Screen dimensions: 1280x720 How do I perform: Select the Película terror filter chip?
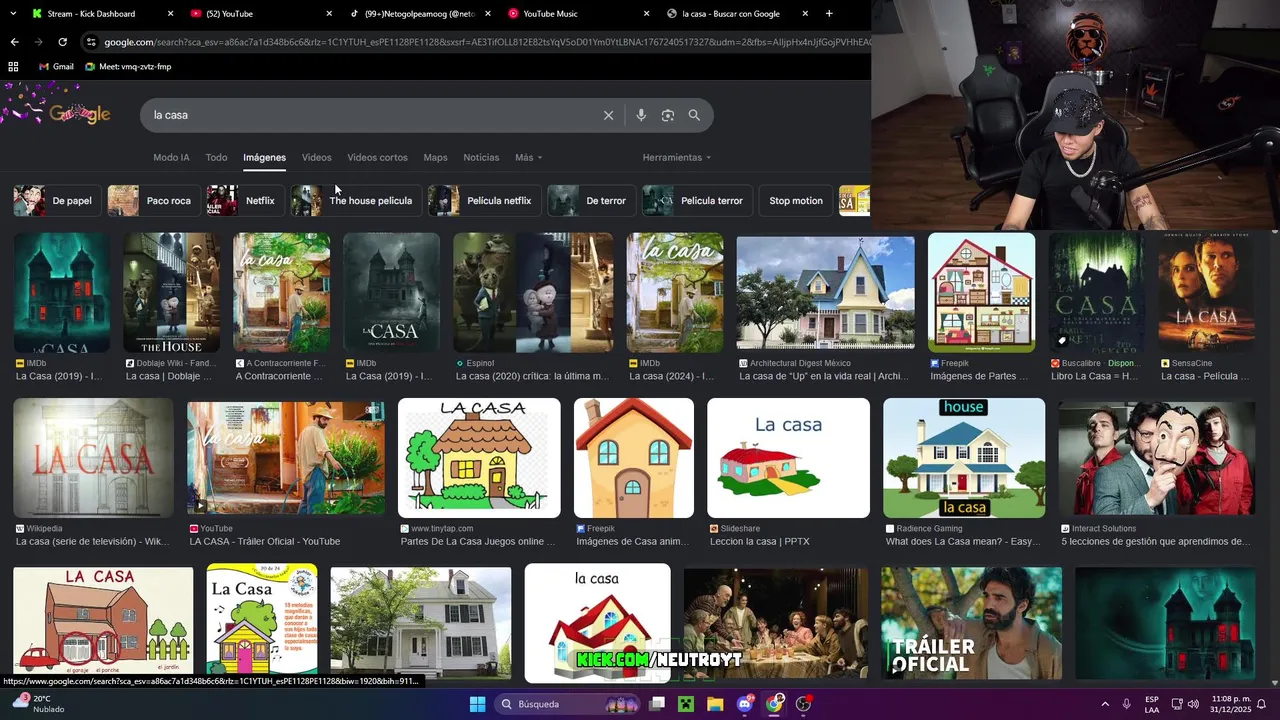click(696, 200)
